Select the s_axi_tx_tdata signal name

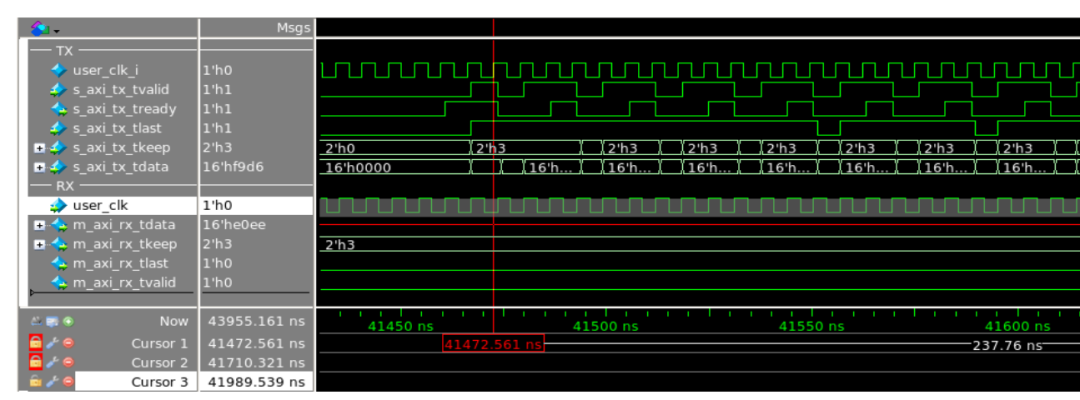click(120, 167)
